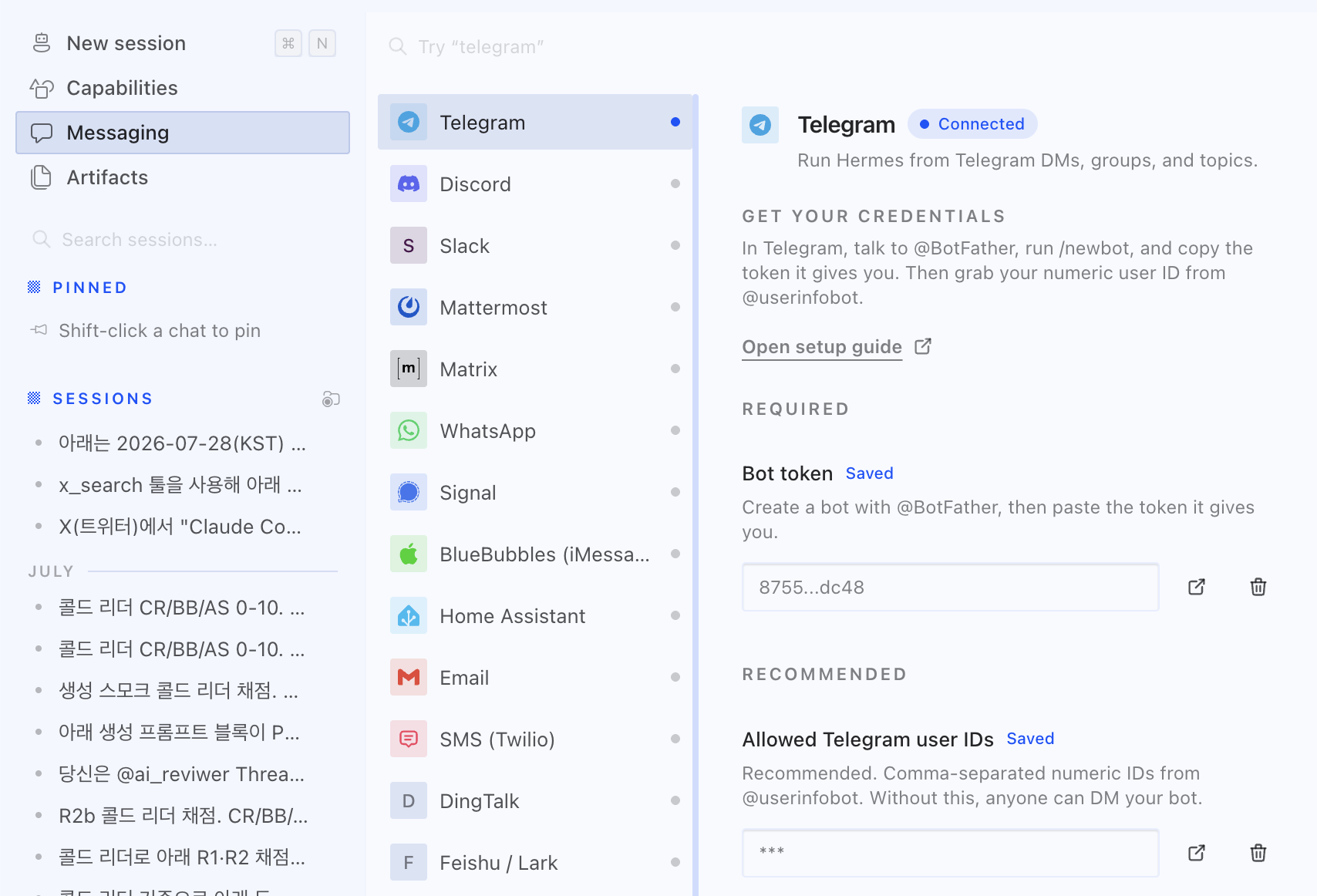The image size is (1317, 896).
Task: Click the Email Gmail icon
Action: click(409, 677)
